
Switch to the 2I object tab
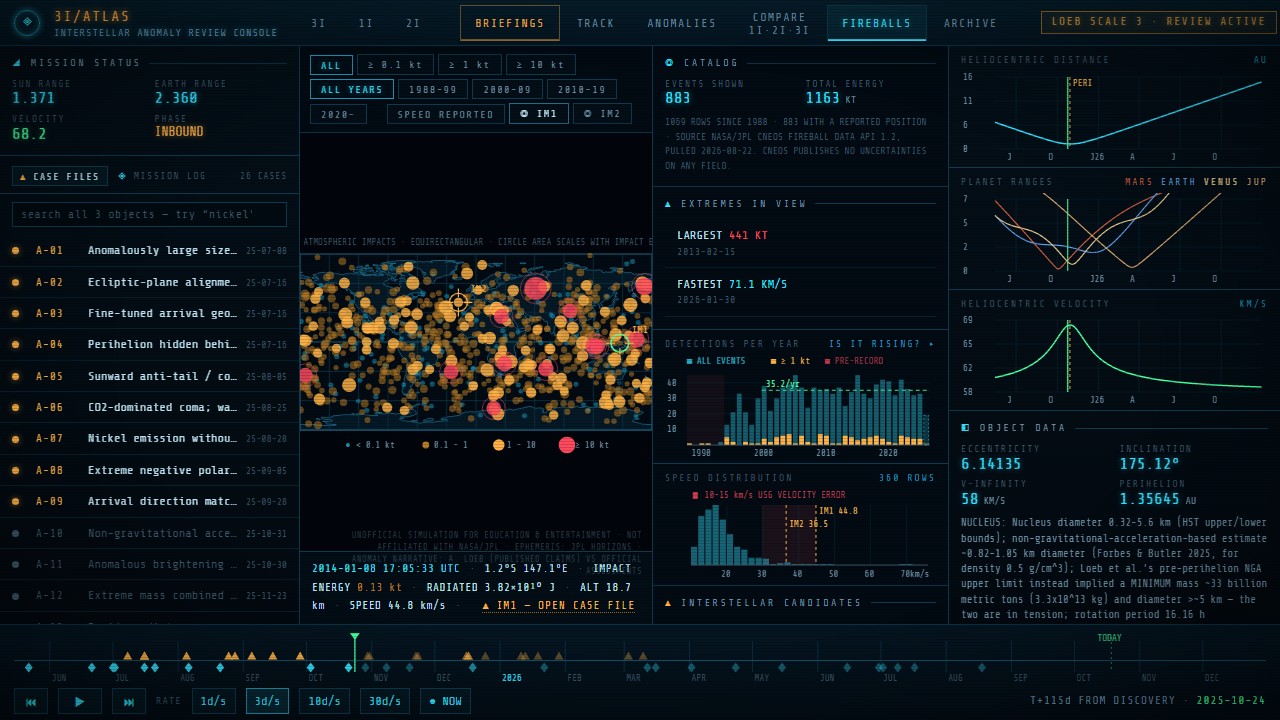point(413,23)
